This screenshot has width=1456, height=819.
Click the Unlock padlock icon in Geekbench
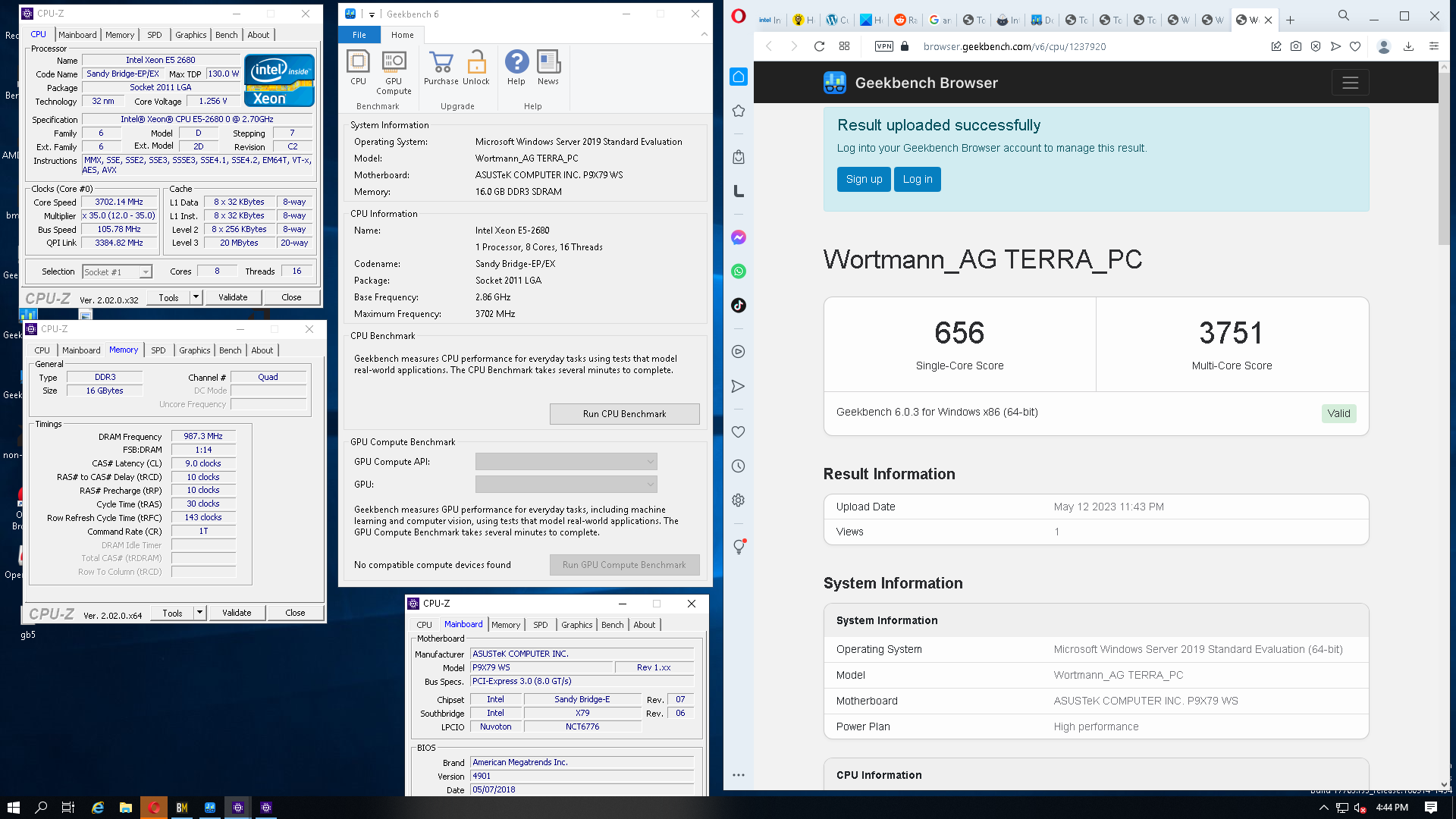tap(476, 67)
